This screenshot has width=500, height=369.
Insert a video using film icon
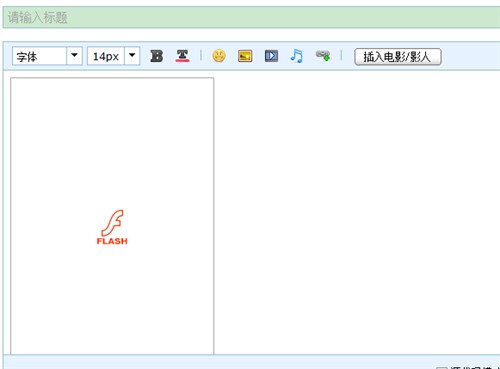coord(271,56)
